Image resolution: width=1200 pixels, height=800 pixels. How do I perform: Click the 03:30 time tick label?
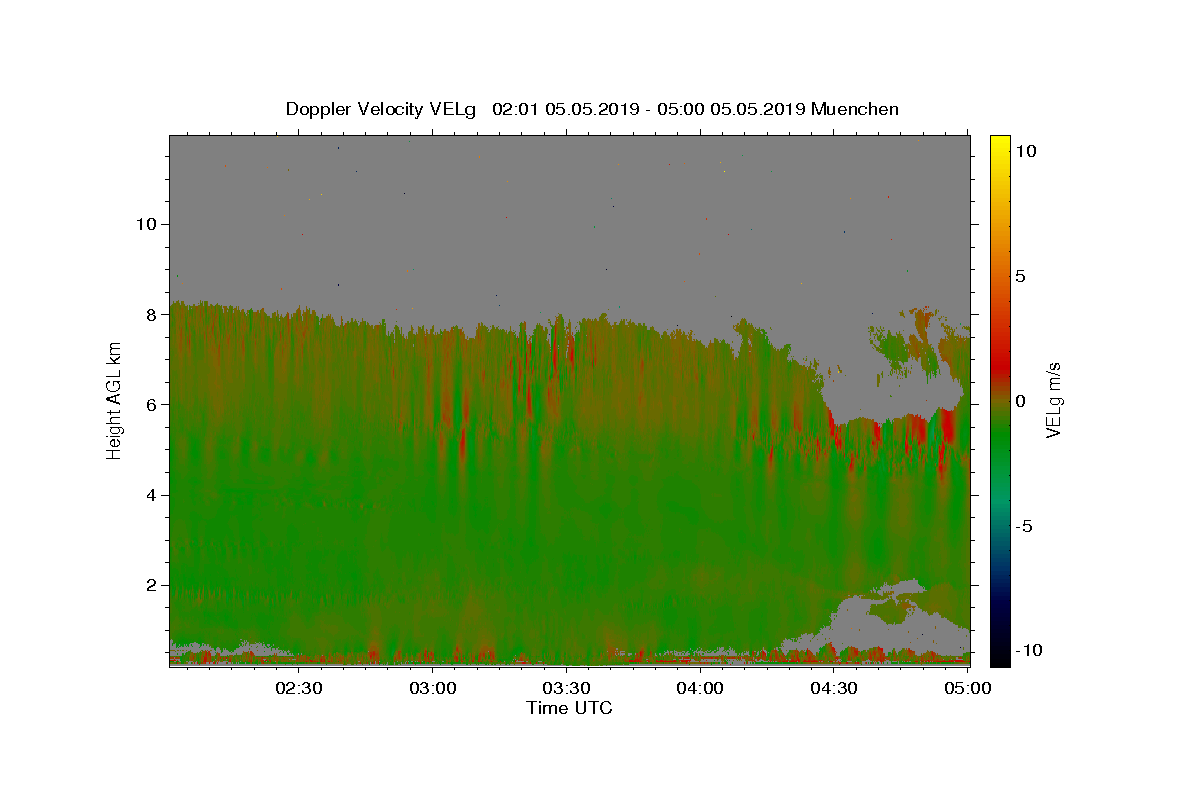pos(566,688)
